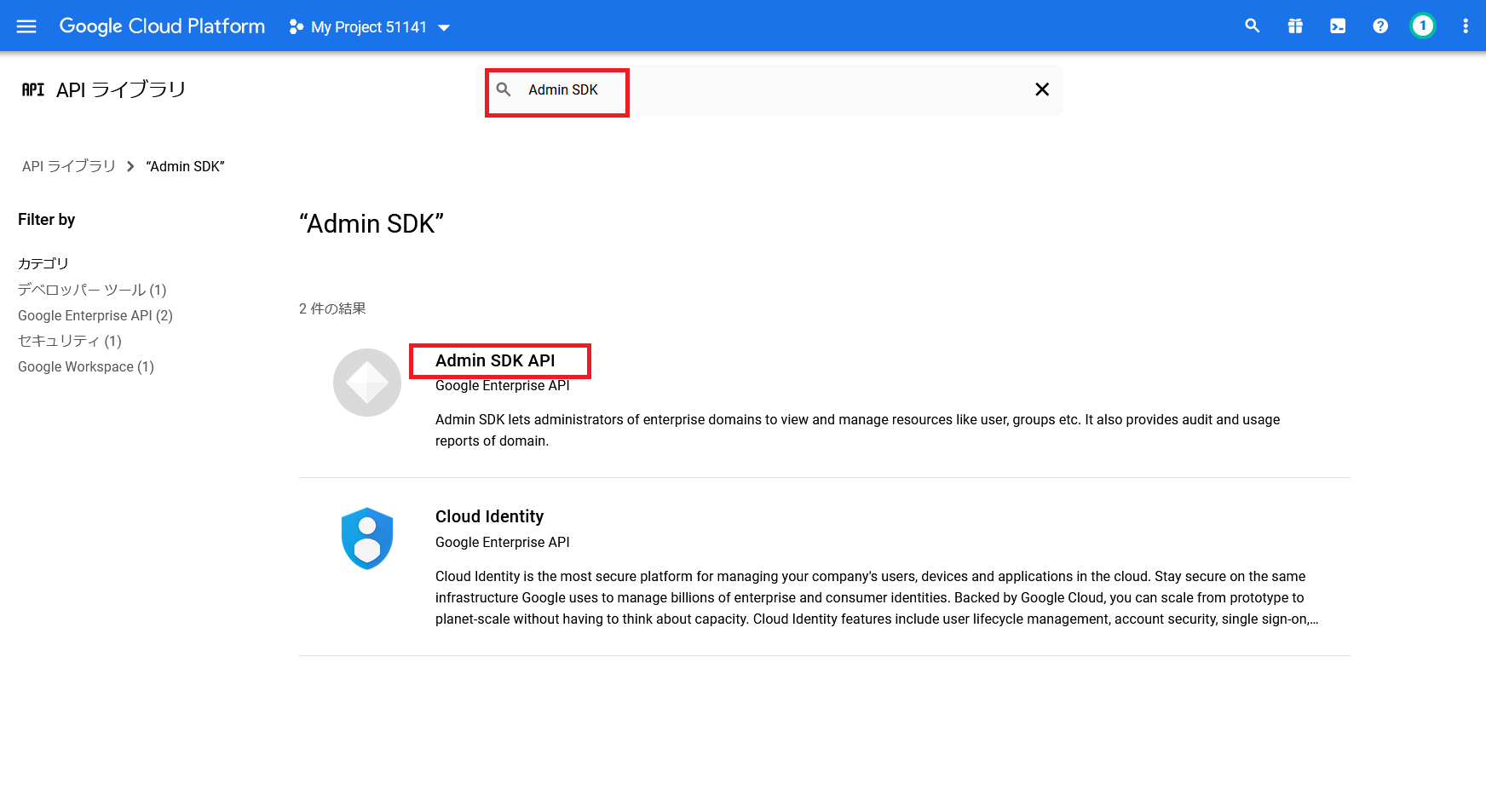The image size is (1486, 812).
Task: Filter by Google Workspace (1)
Action: [x=86, y=366]
